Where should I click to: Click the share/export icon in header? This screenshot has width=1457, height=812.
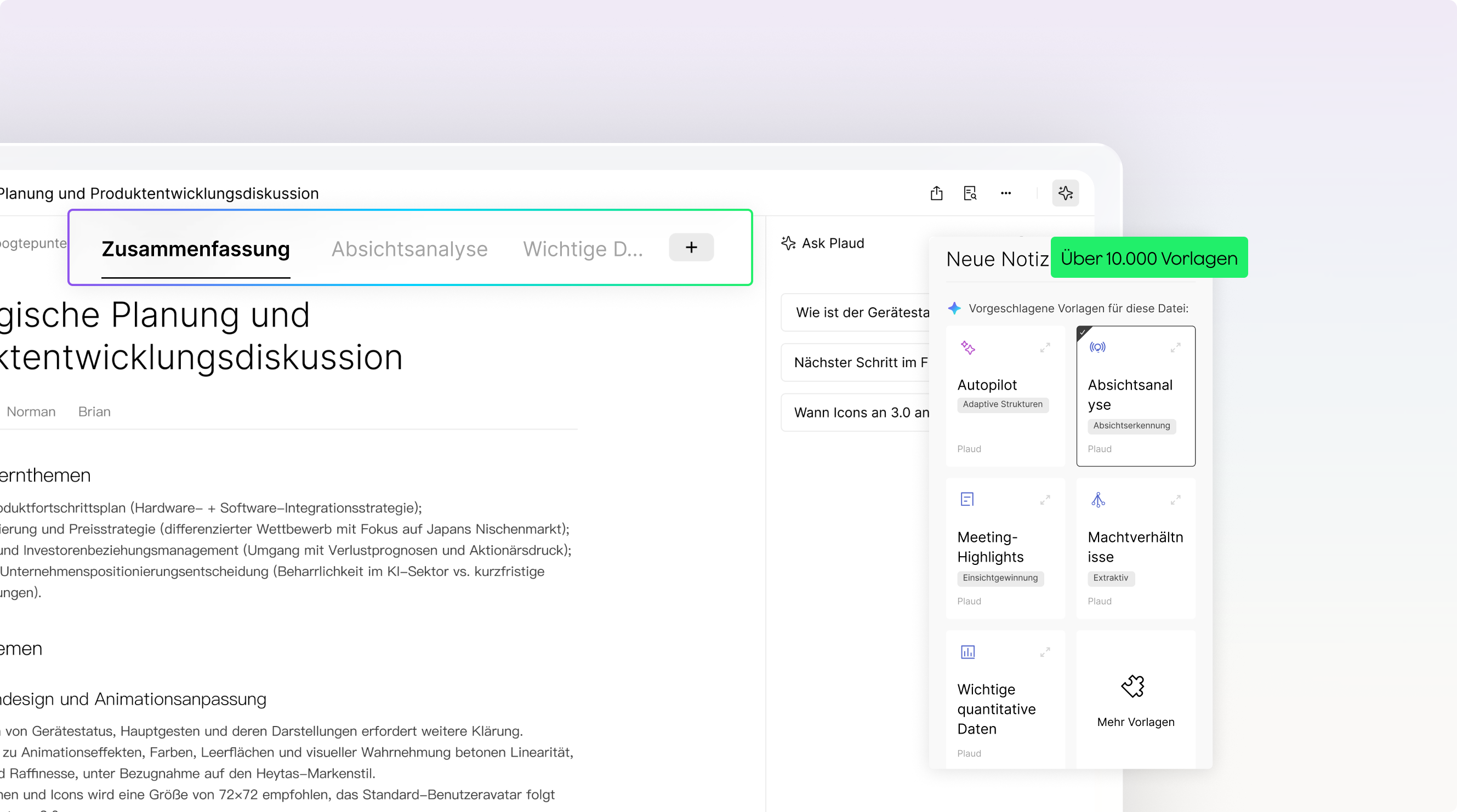[937, 193]
